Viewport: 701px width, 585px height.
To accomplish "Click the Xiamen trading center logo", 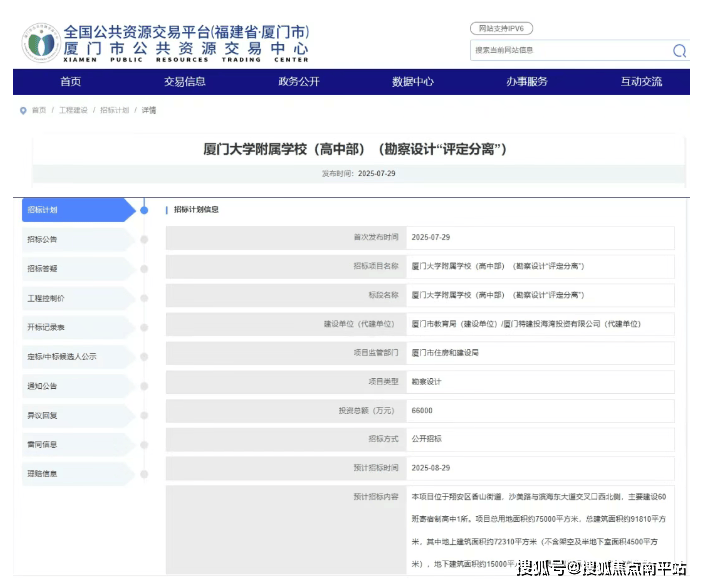I will (x=42, y=43).
